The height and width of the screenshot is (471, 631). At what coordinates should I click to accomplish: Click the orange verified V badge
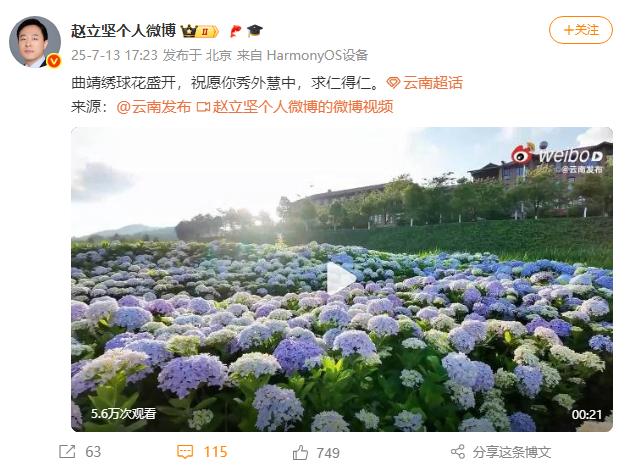54,61
